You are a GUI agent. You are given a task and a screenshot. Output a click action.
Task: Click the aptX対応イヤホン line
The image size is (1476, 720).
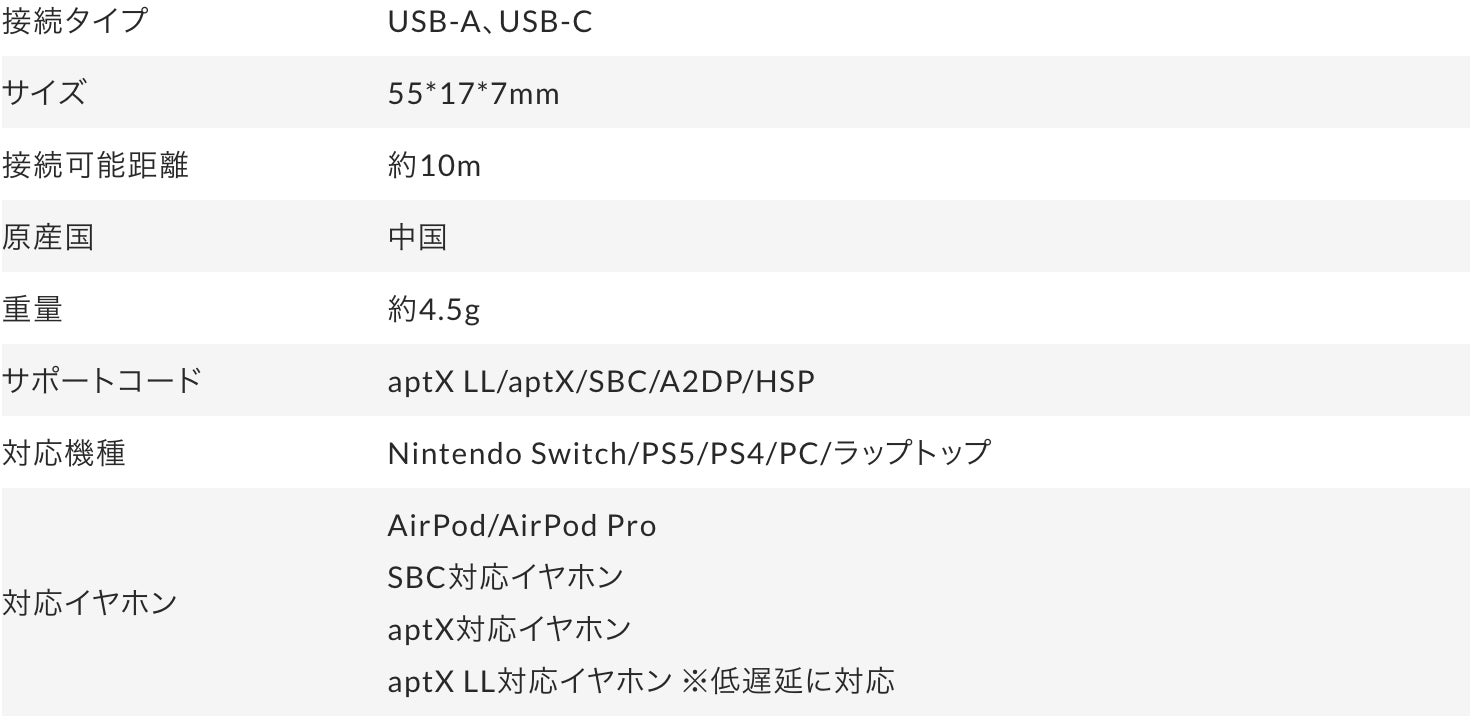(509, 629)
